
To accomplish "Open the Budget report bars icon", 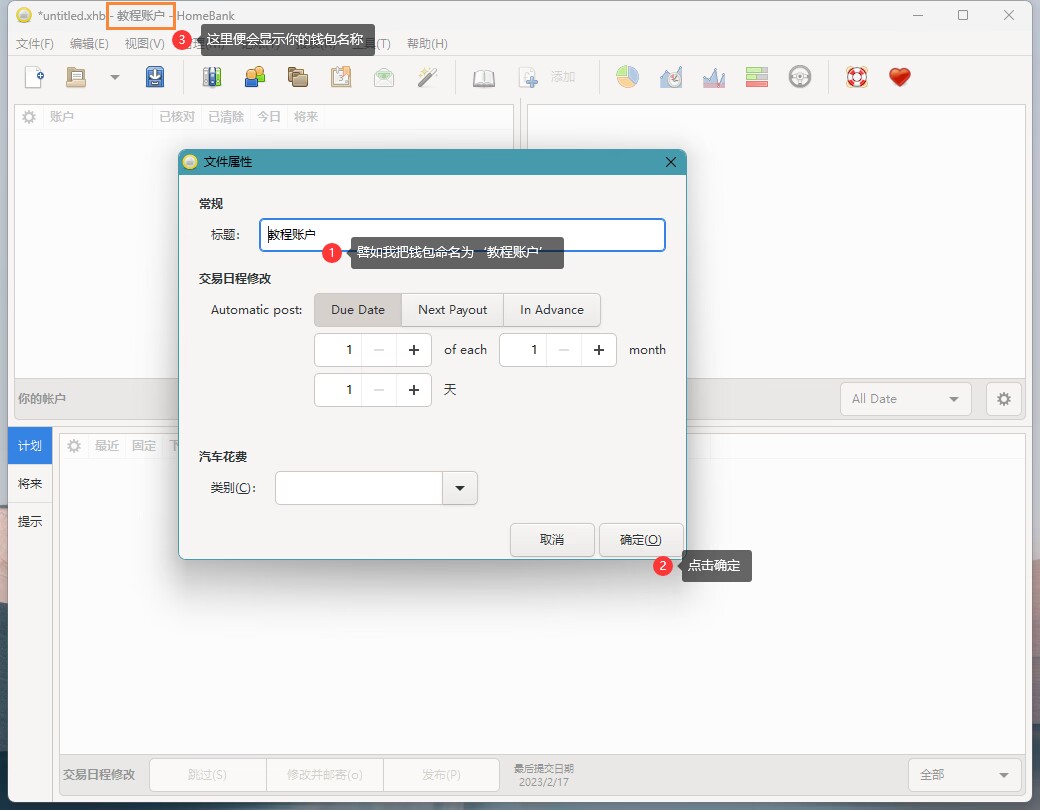I will coord(757,77).
